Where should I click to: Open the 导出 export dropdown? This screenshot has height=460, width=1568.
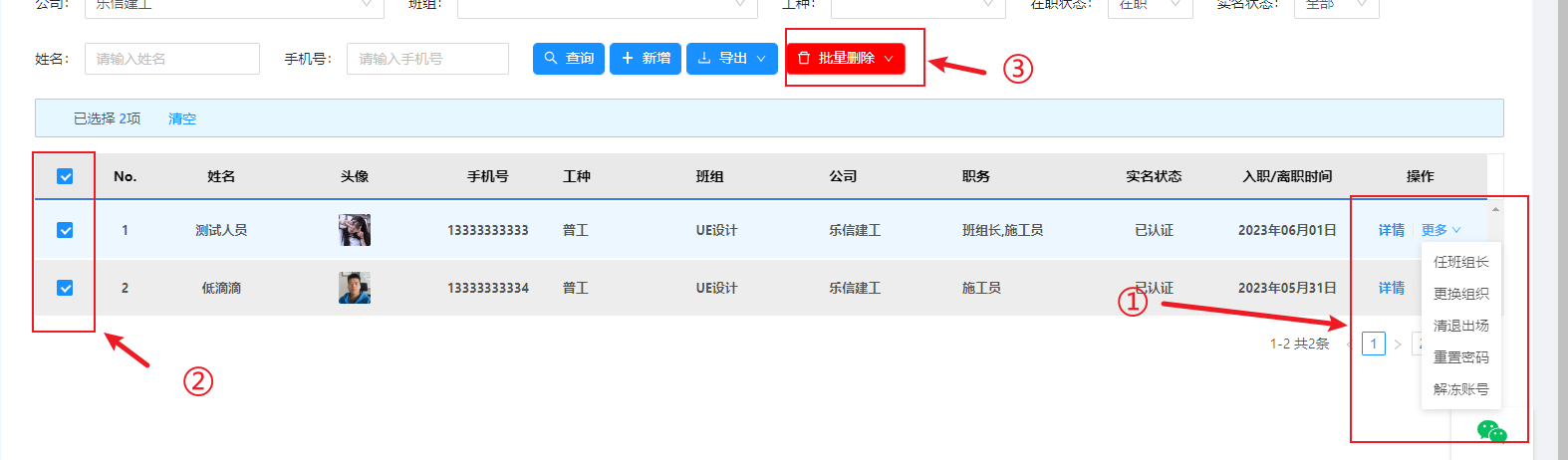pyautogui.click(x=731, y=59)
